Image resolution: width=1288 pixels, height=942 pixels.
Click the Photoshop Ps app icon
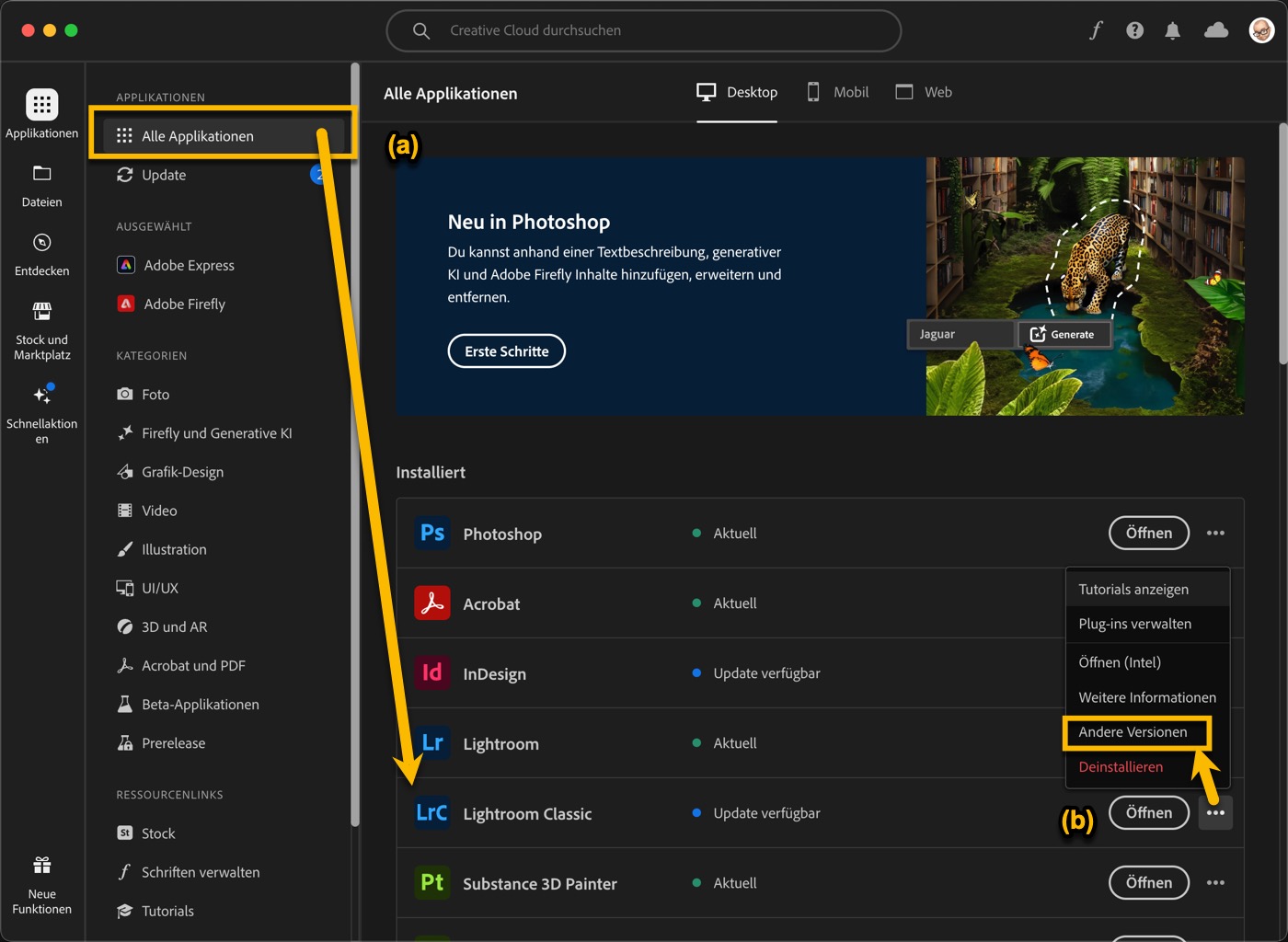click(432, 534)
